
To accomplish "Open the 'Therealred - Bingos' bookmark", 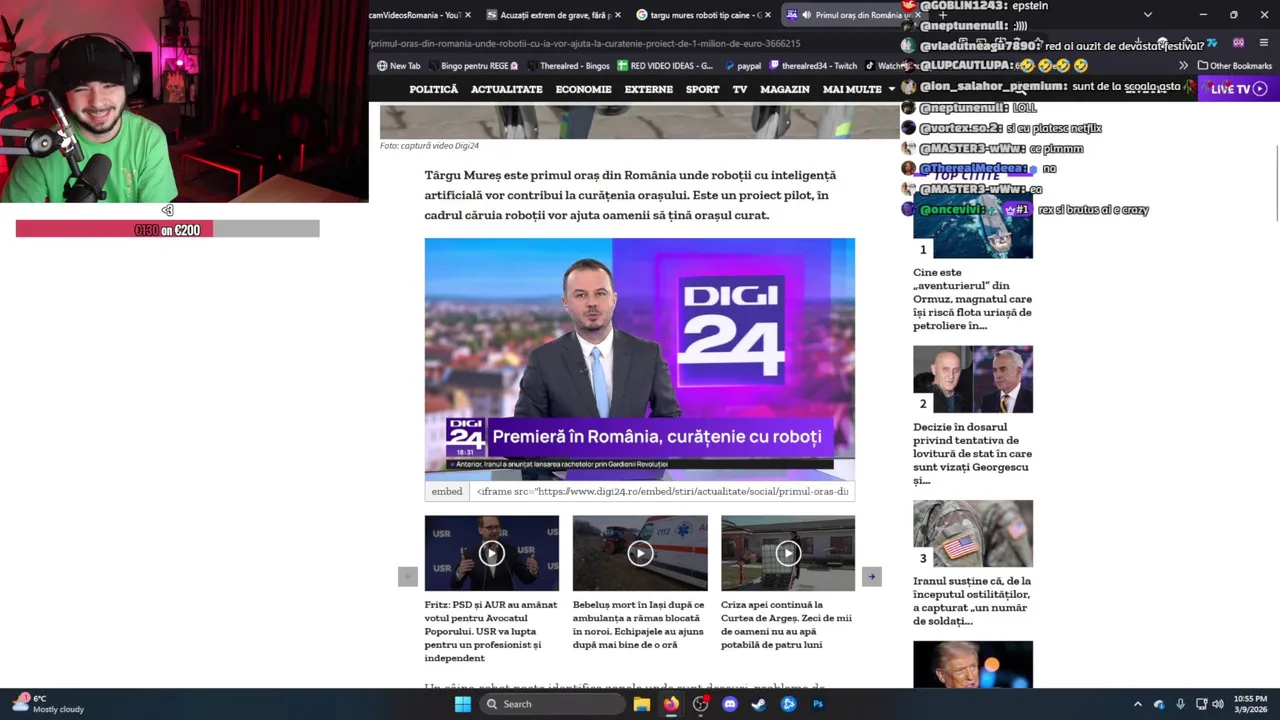I will [568, 66].
